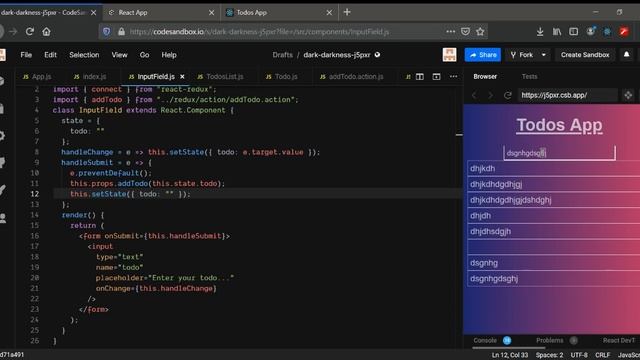
Task: Save page to Pocket icon
Action: pos(465,31)
